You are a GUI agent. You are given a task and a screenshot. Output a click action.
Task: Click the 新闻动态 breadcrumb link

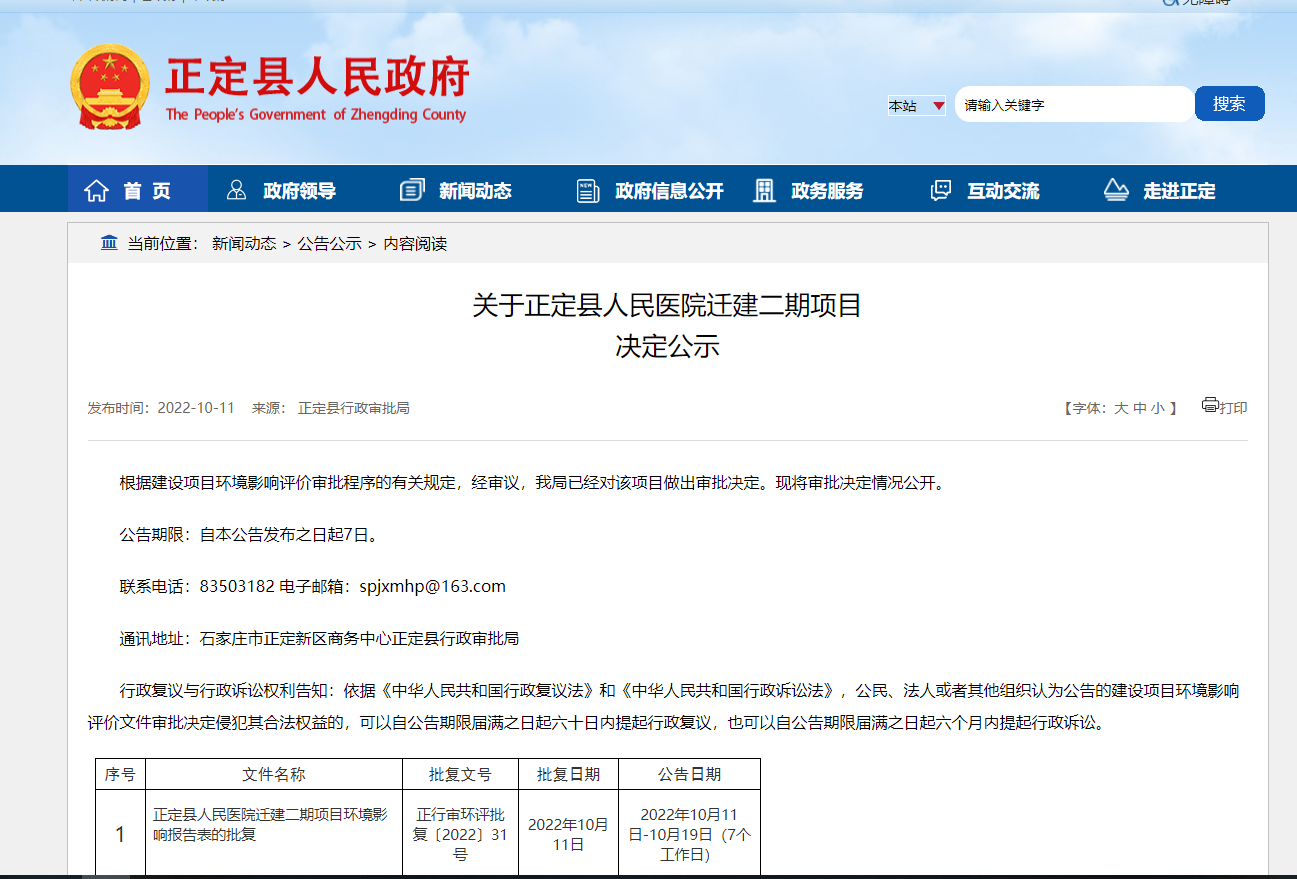(244, 244)
